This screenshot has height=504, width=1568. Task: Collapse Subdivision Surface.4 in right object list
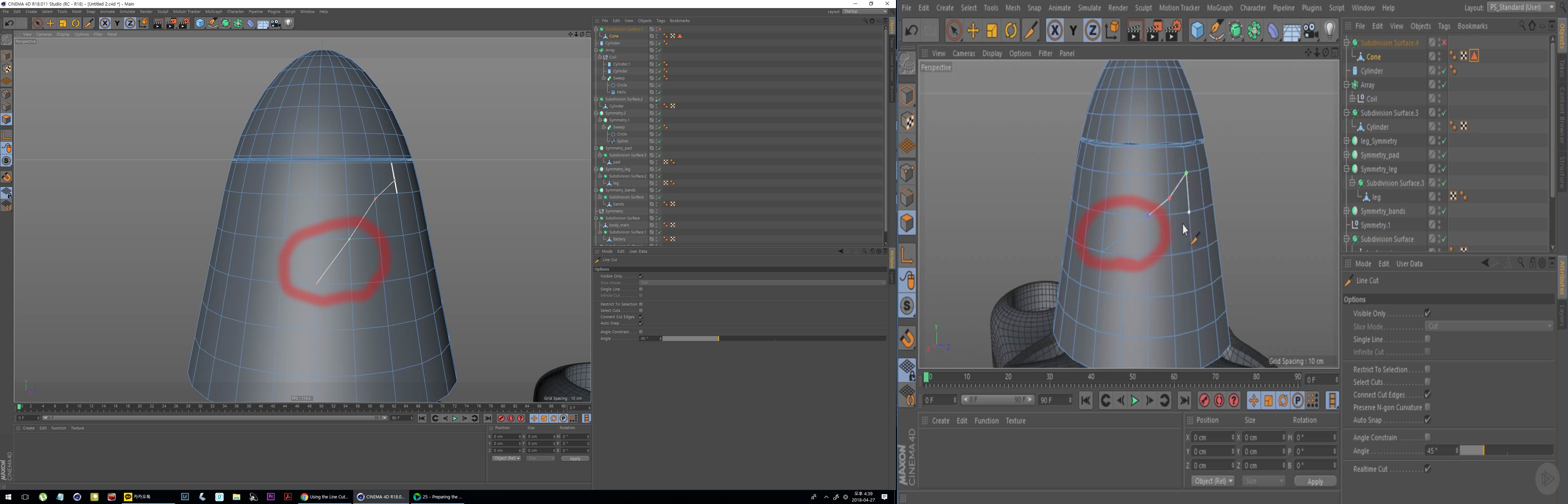pyautogui.click(x=1346, y=43)
